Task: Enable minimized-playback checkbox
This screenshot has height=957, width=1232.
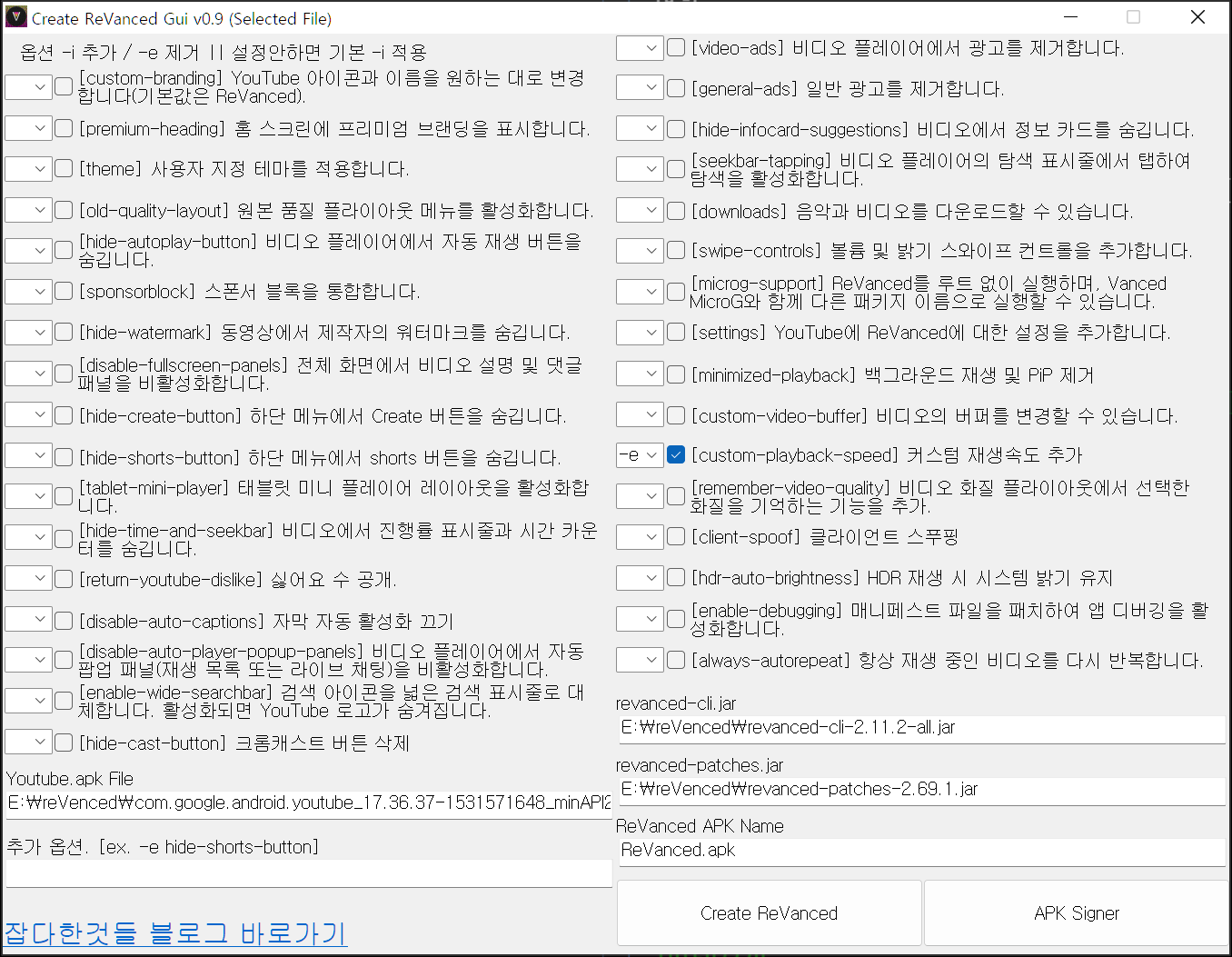Action: (676, 374)
